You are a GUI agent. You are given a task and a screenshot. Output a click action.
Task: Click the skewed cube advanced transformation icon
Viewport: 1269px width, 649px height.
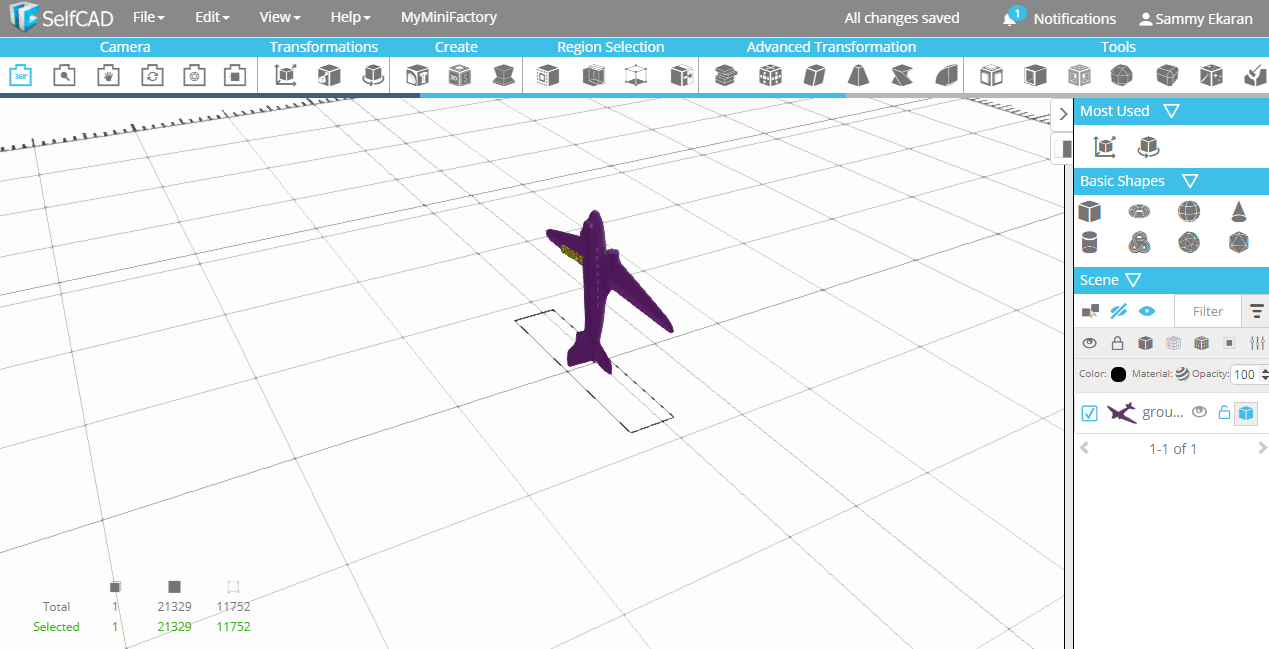(815, 75)
